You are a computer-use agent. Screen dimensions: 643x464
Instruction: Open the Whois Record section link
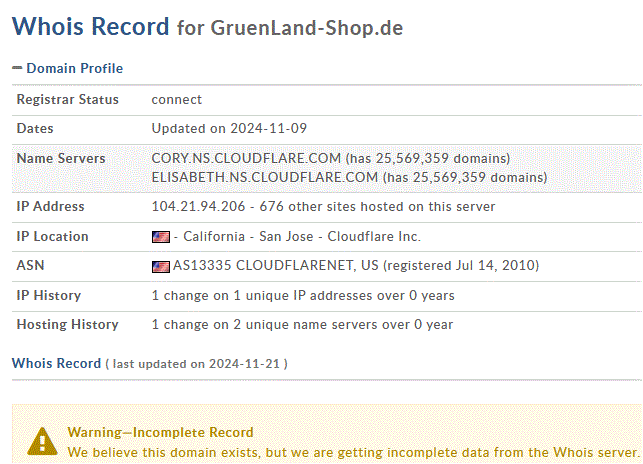[x=57, y=363]
